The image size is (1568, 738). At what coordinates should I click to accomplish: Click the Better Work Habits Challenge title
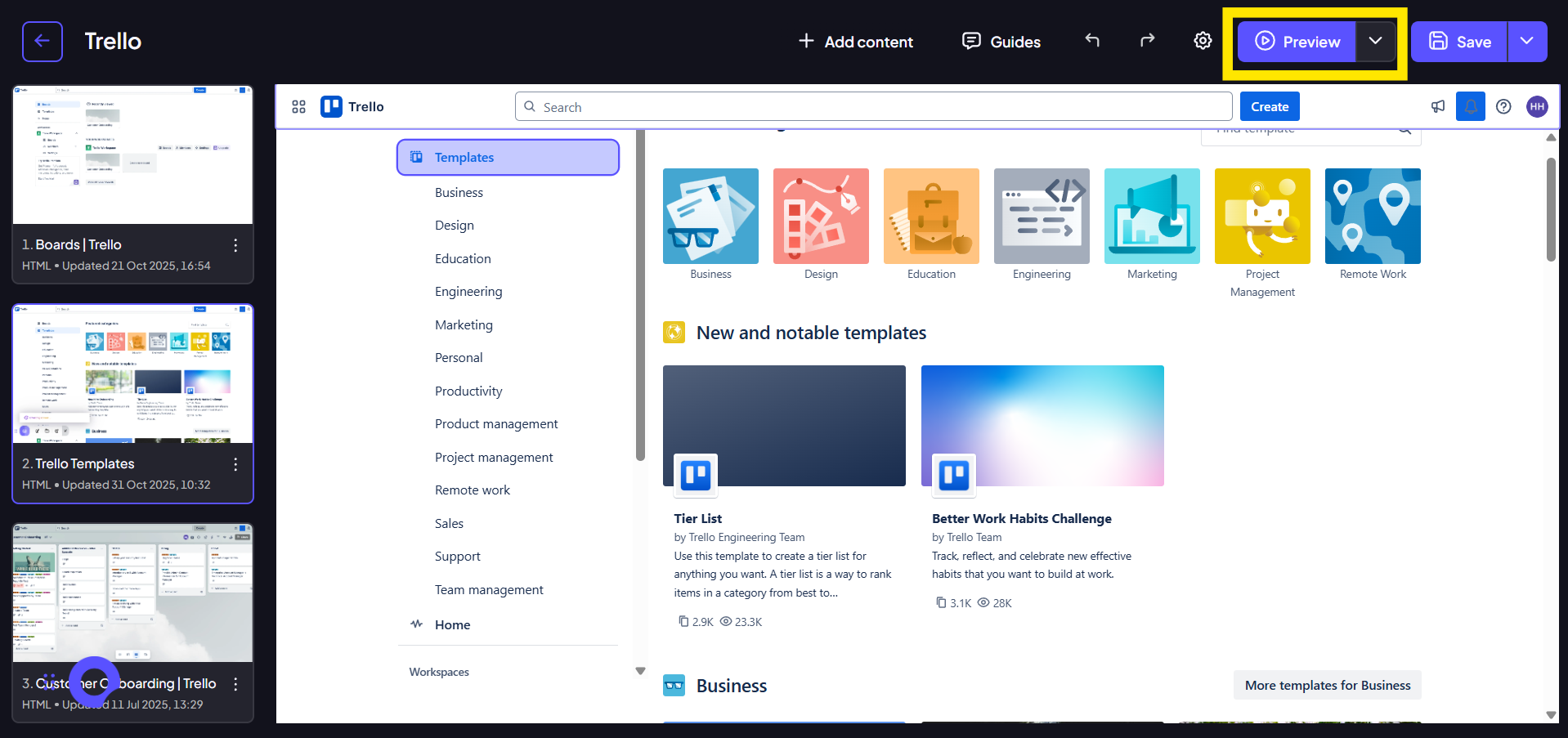(x=1022, y=518)
